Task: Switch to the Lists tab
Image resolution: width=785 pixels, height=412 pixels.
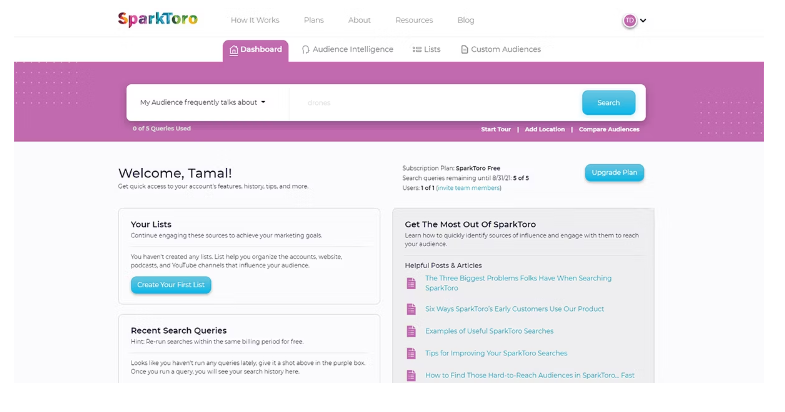Action: (x=427, y=50)
